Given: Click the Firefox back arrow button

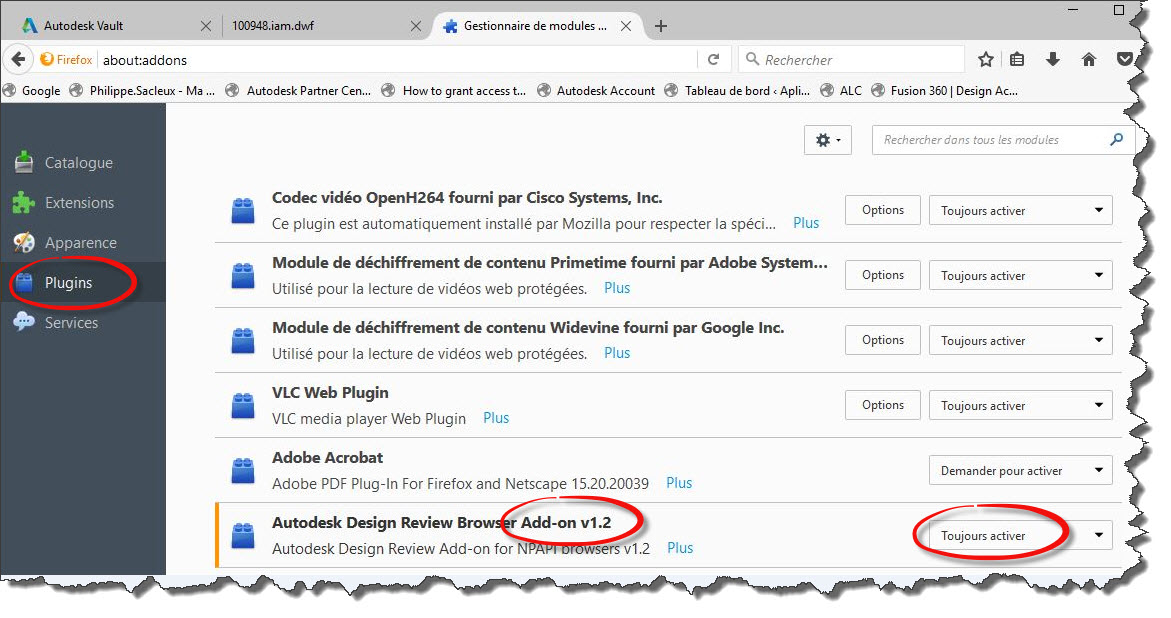Looking at the screenshot, I should tap(18, 60).
